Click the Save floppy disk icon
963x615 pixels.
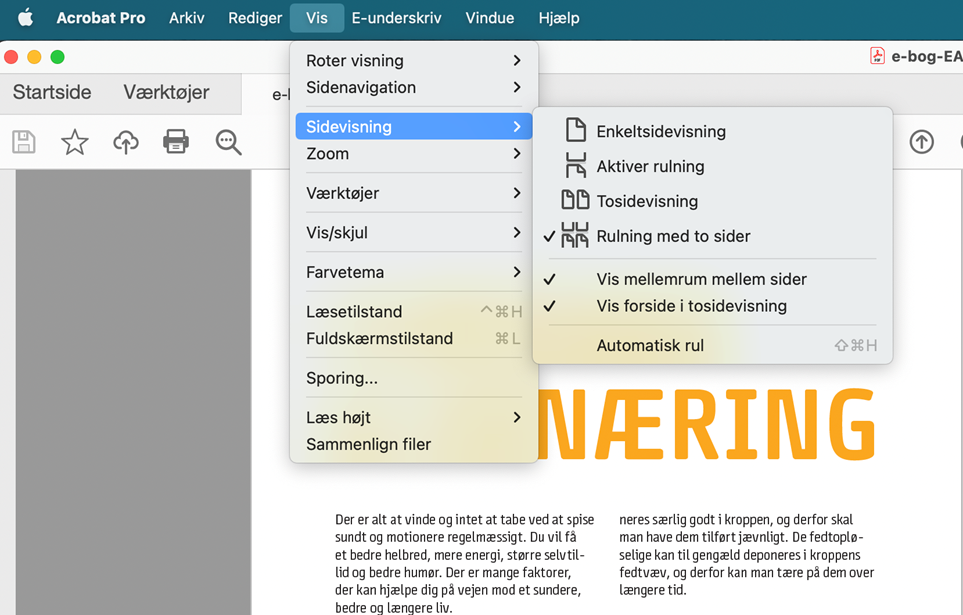coord(24,142)
